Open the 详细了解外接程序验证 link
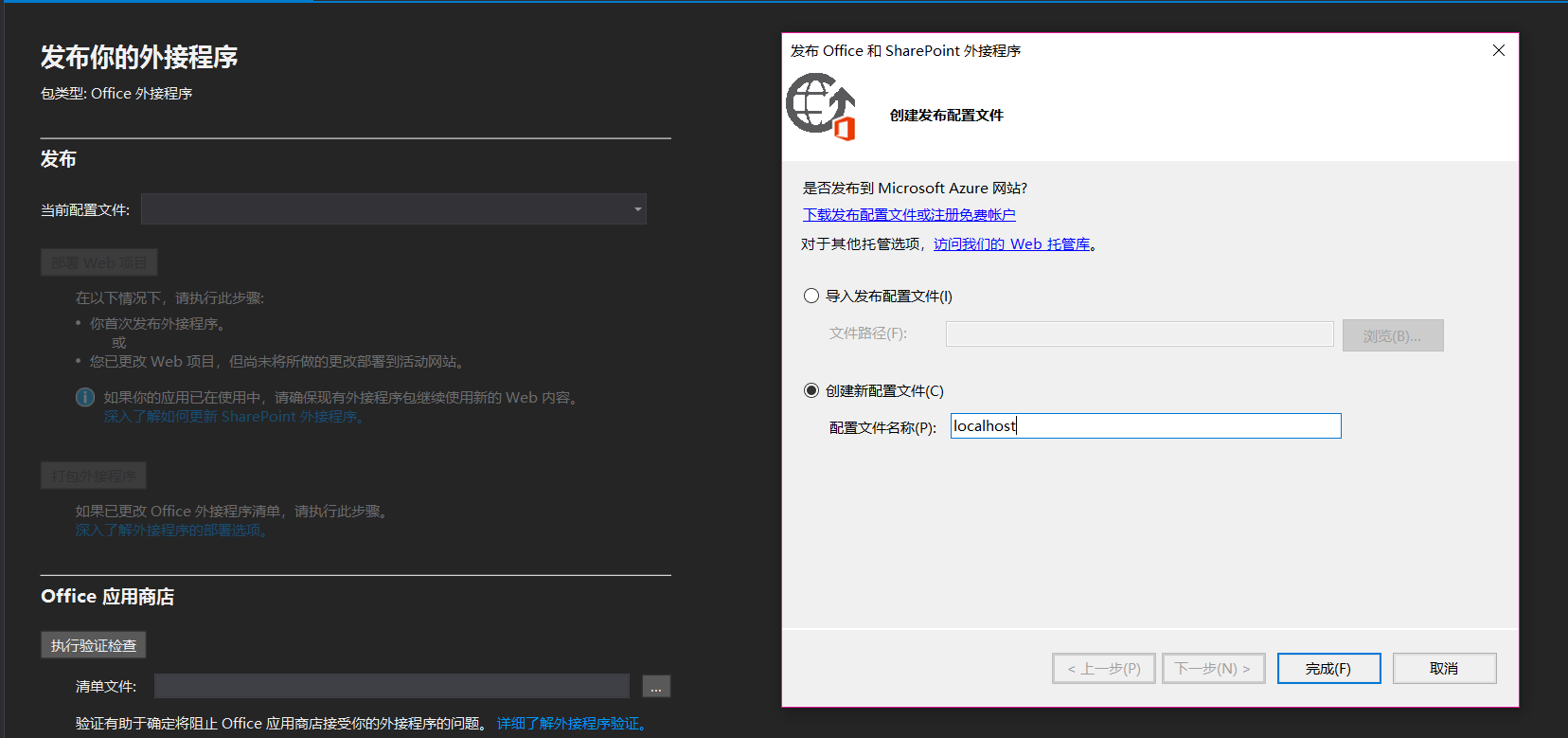Image resolution: width=1568 pixels, height=738 pixels. tap(571, 724)
